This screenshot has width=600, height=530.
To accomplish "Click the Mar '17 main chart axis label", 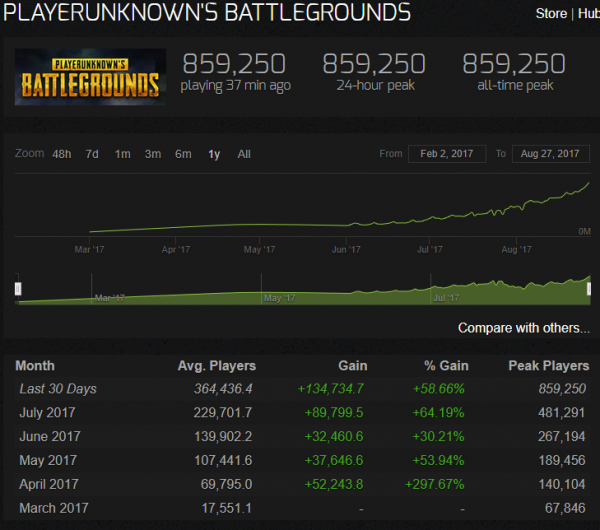I will (x=89, y=250).
